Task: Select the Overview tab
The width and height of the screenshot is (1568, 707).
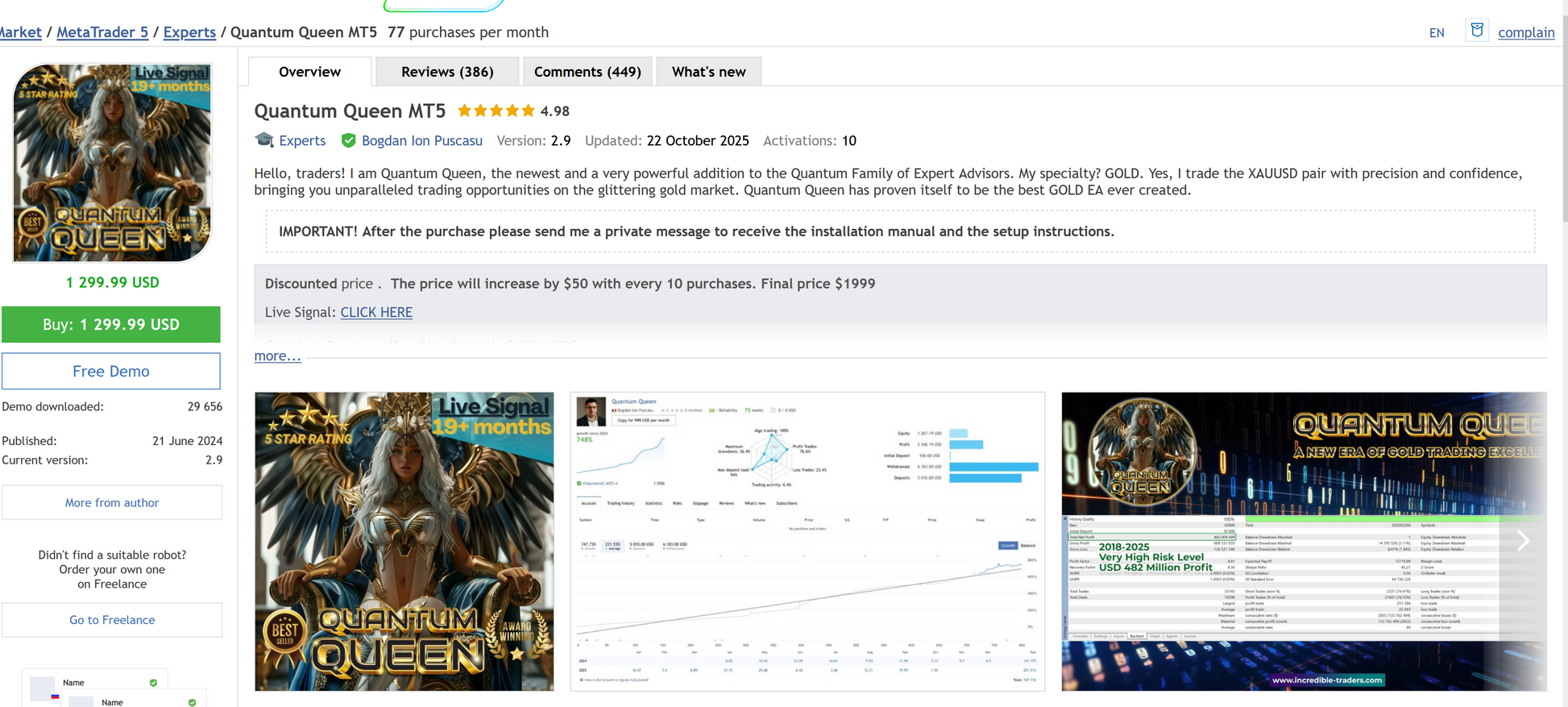Action: [x=309, y=72]
